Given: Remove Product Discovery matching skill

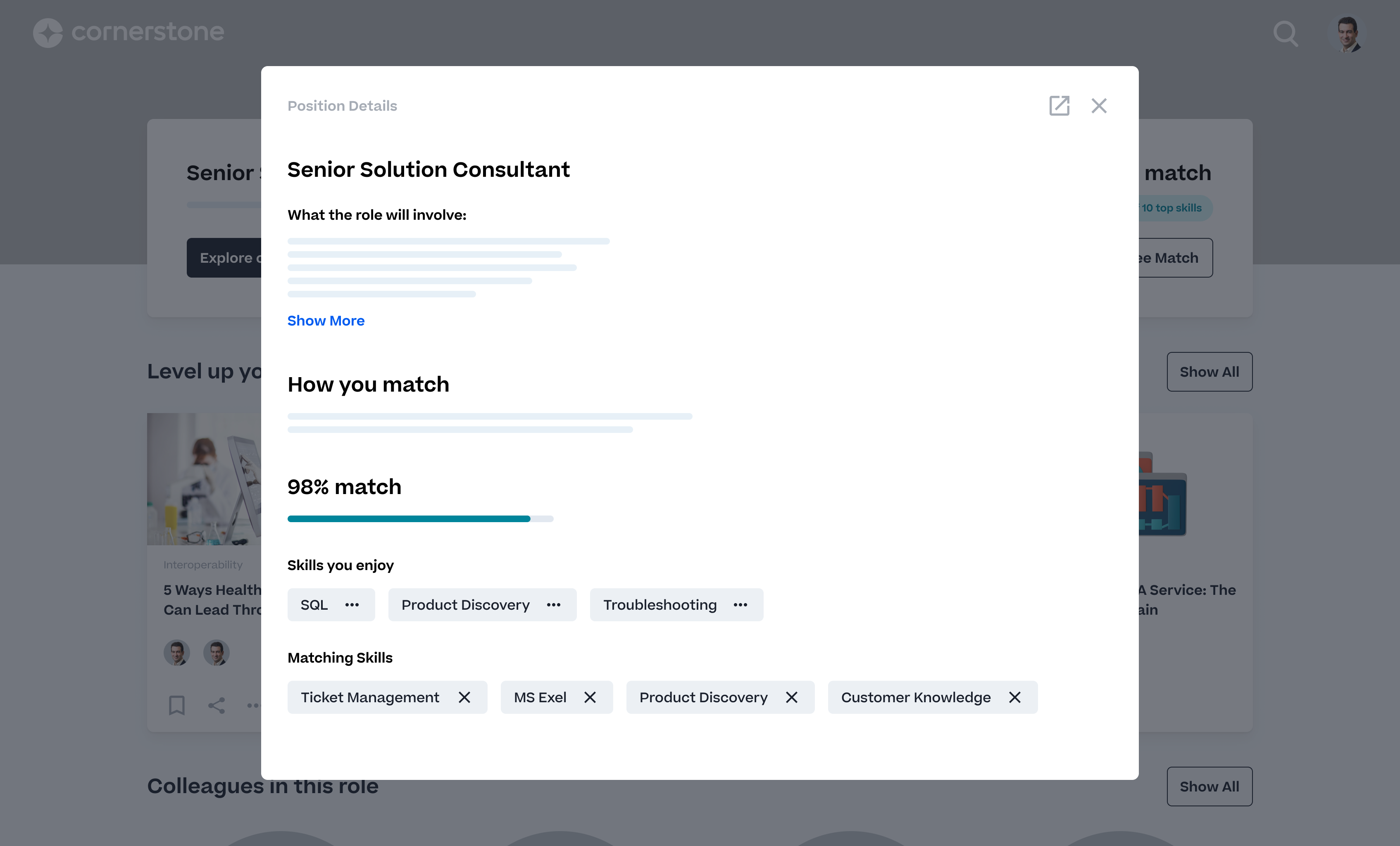Looking at the screenshot, I should [791, 697].
